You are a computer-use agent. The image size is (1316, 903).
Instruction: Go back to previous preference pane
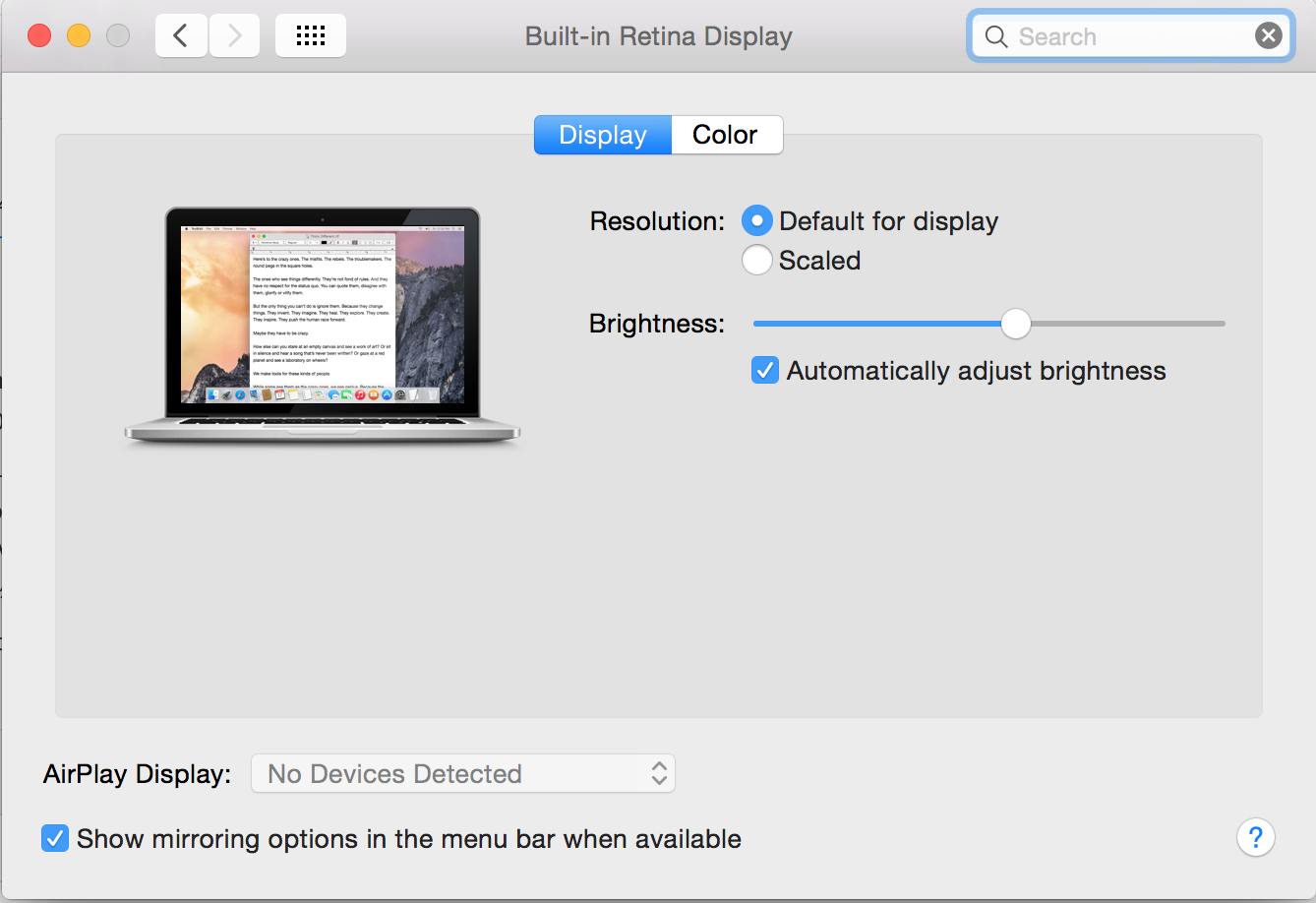tap(181, 36)
